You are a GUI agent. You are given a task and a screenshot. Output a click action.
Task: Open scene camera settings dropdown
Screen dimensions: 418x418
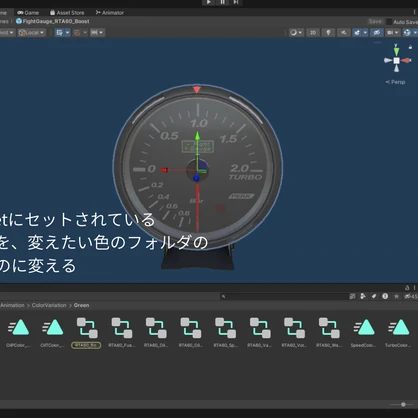tap(393, 33)
